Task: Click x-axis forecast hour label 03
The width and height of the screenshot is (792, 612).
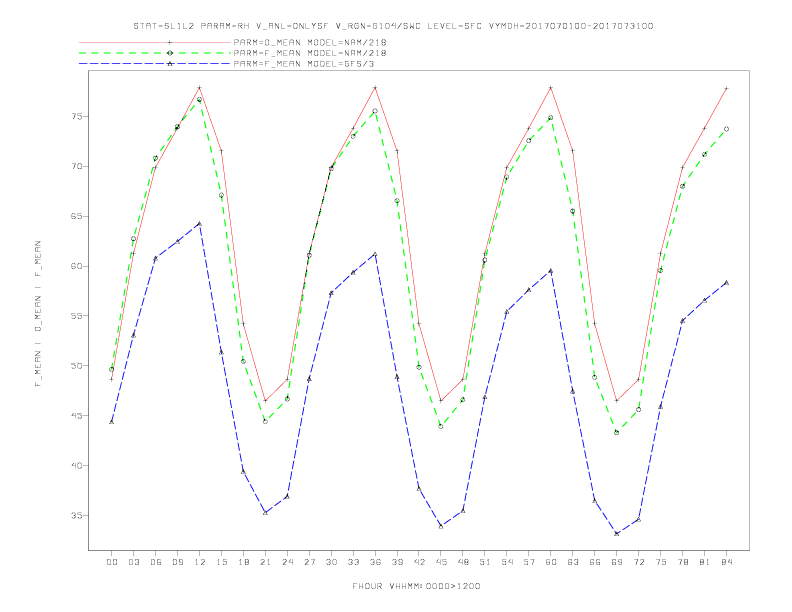Action: [x=133, y=562]
